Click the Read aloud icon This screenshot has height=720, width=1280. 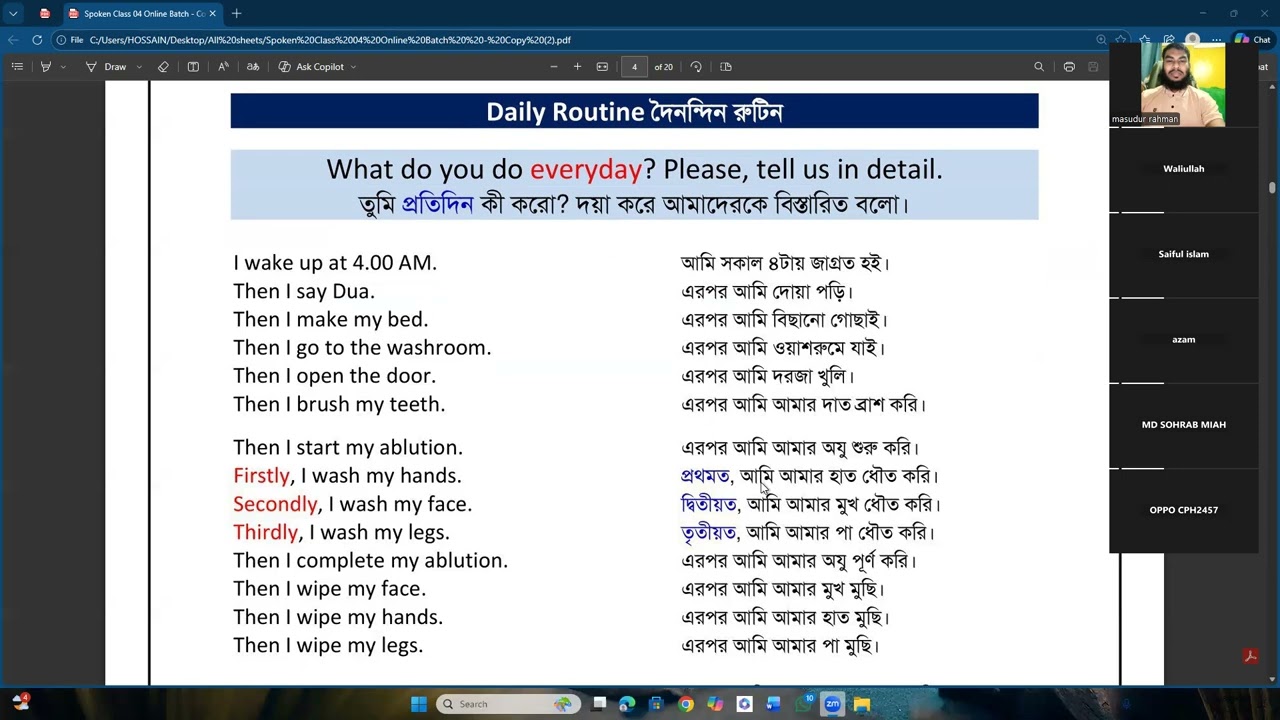(x=223, y=67)
